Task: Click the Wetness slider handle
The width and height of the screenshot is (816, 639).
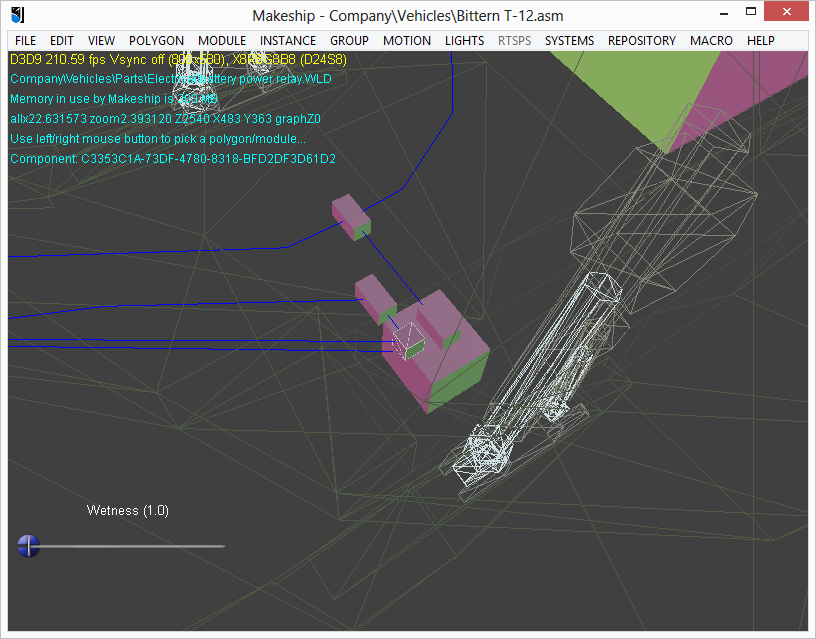Action: click(29, 546)
